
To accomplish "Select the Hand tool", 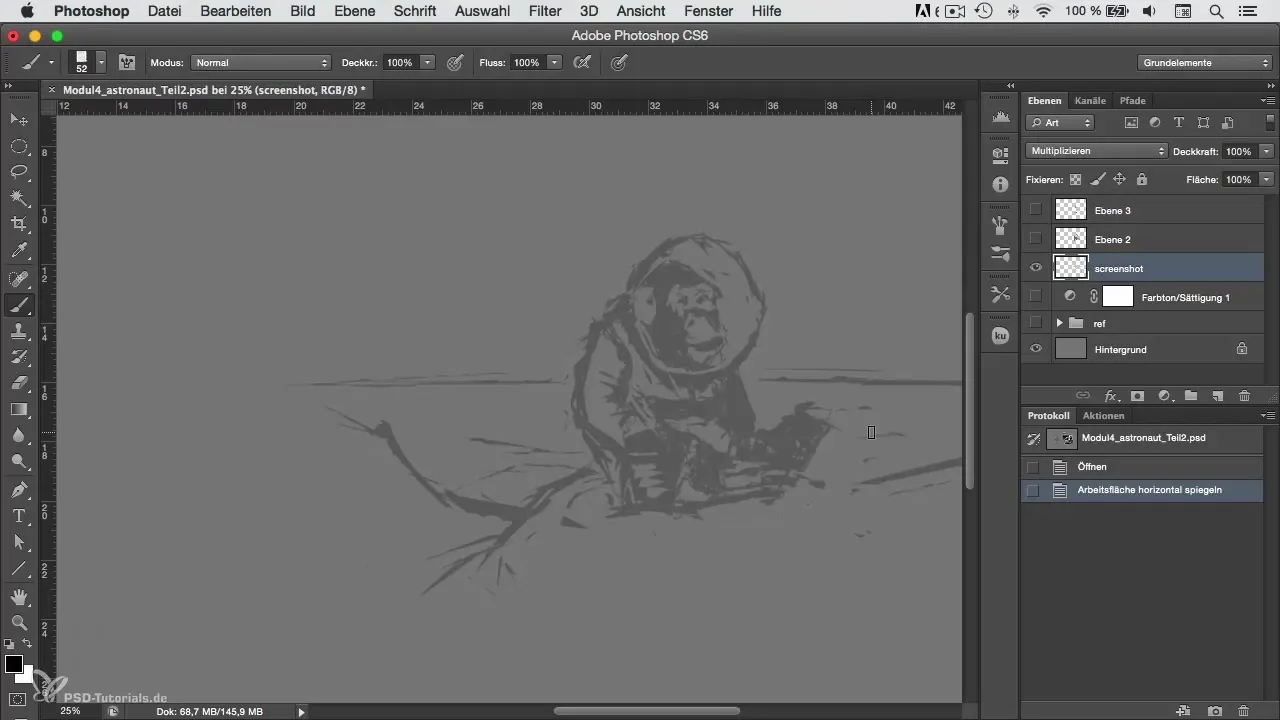I will [19, 597].
